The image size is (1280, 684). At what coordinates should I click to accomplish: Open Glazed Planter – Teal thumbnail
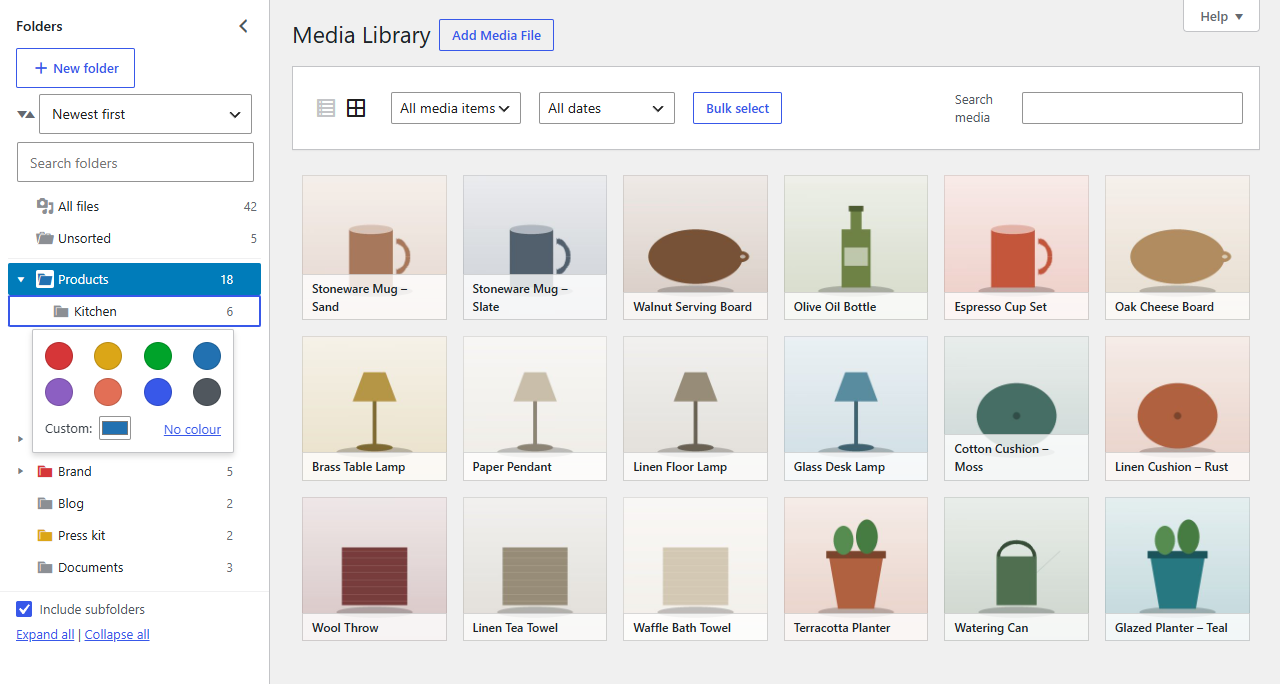pyautogui.click(x=1177, y=569)
